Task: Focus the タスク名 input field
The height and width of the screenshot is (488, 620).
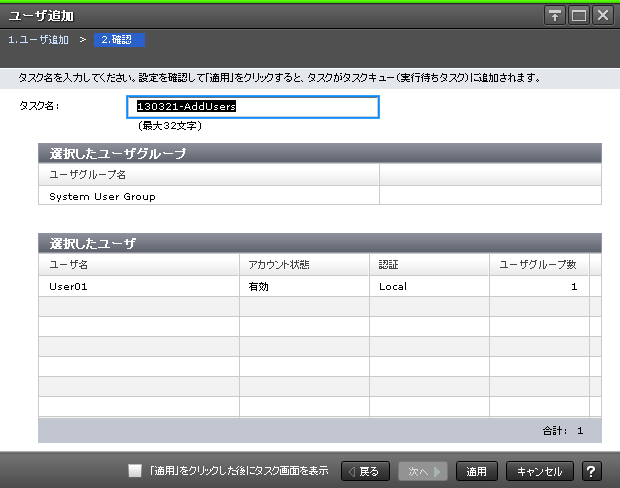Action: coord(253,107)
